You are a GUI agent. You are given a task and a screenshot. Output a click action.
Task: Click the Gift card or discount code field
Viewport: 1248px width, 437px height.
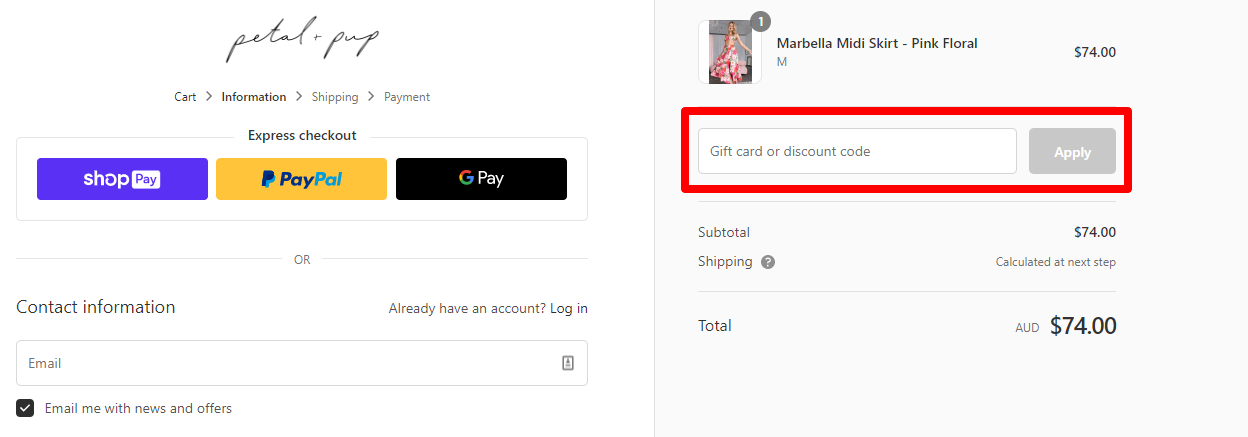pos(857,151)
